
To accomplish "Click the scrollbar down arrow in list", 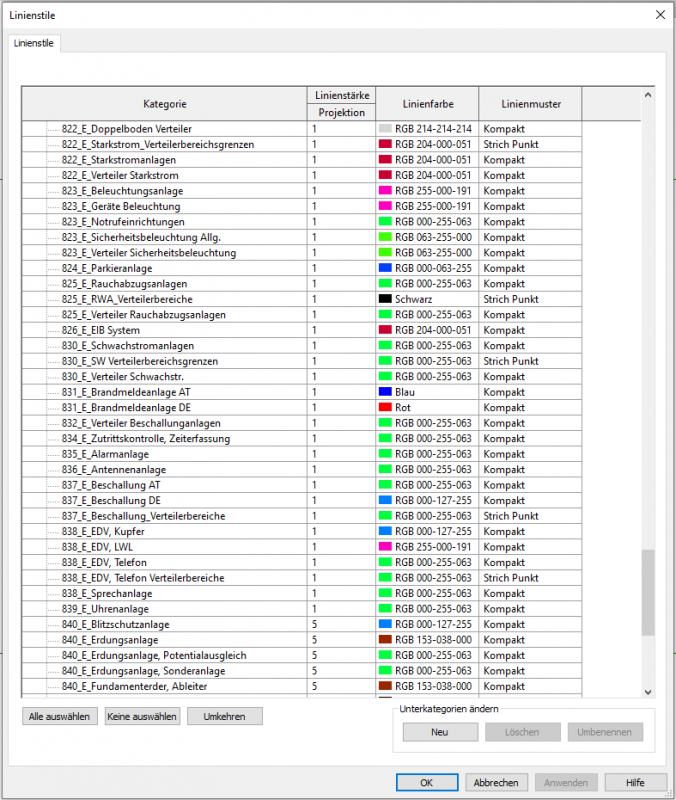I will coord(647,691).
